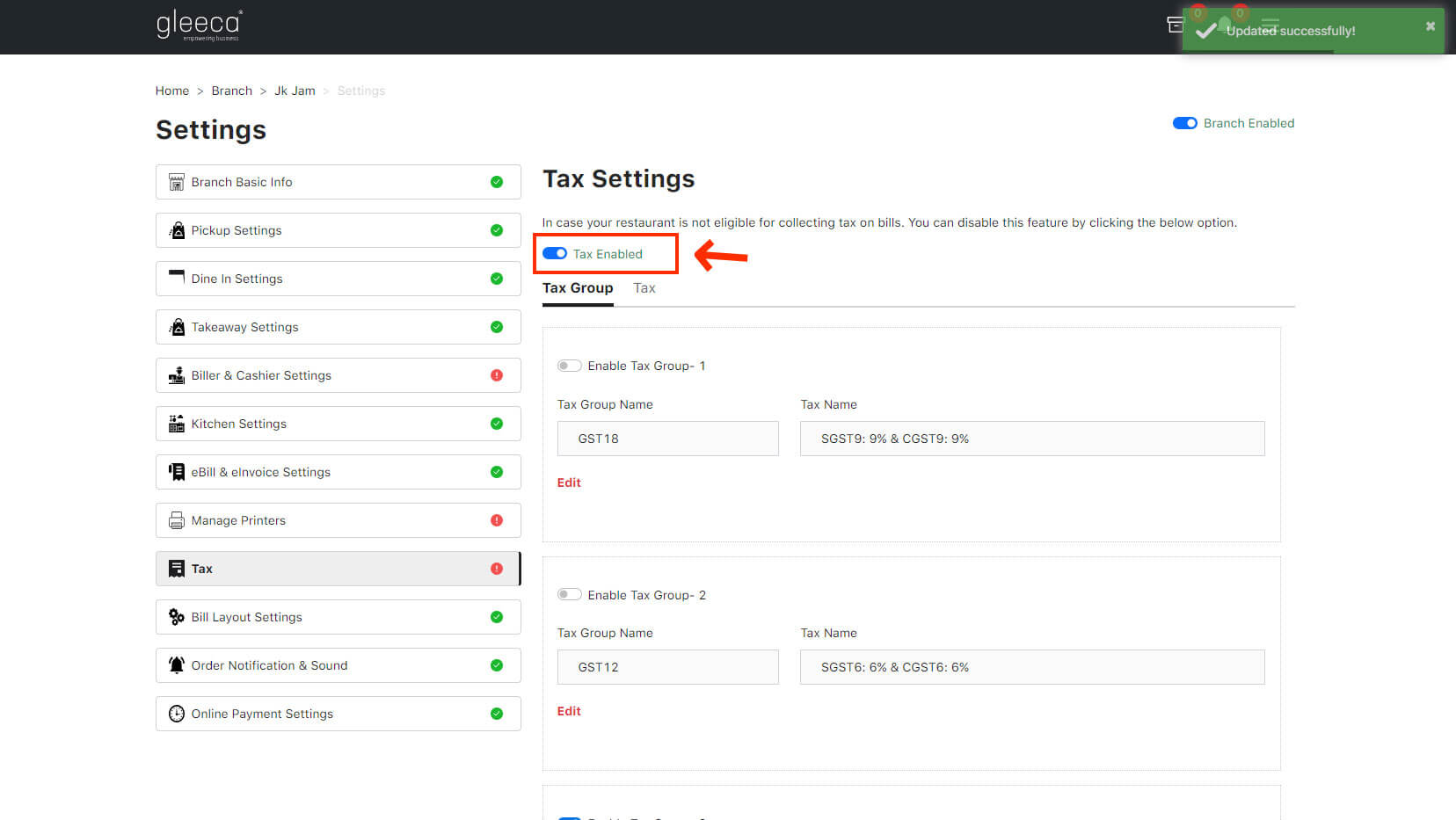Open Branch Basic Info via its store icon
Viewport: 1456px width, 820px height.
pyautogui.click(x=176, y=182)
